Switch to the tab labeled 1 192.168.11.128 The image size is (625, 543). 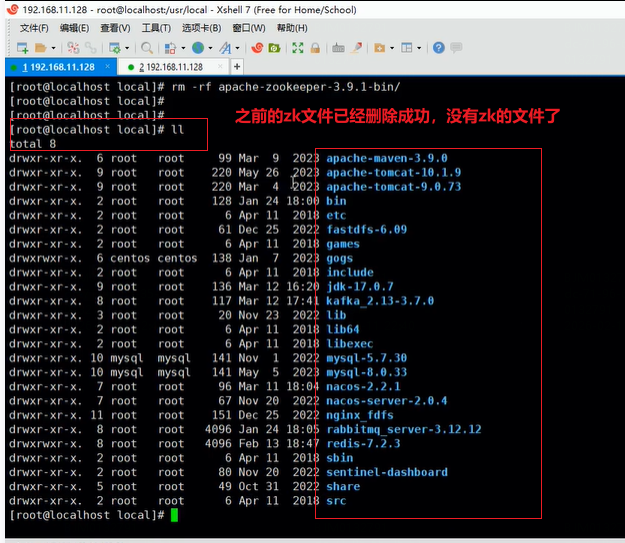click(x=59, y=67)
